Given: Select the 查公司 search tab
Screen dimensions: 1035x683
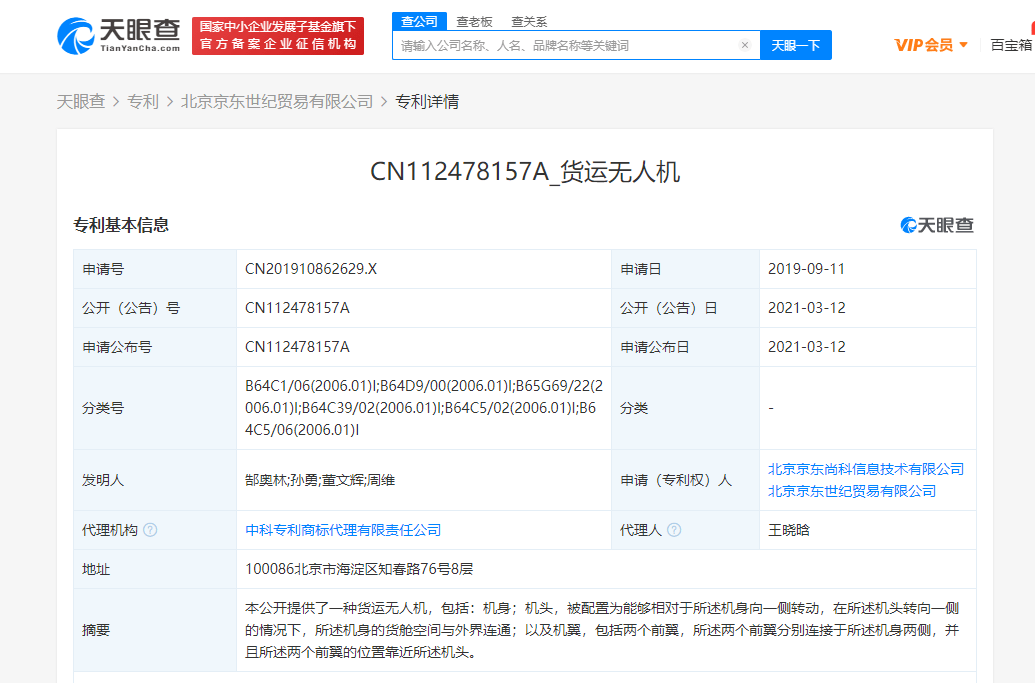Looking at the screenshot, I should [x=419, y=21].
